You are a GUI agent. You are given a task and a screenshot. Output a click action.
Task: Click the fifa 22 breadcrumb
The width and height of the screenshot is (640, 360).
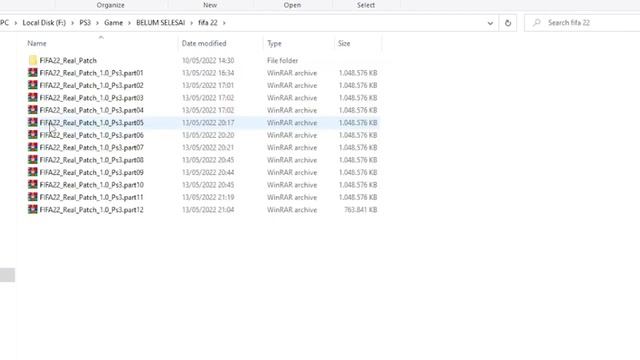point(208,23)
